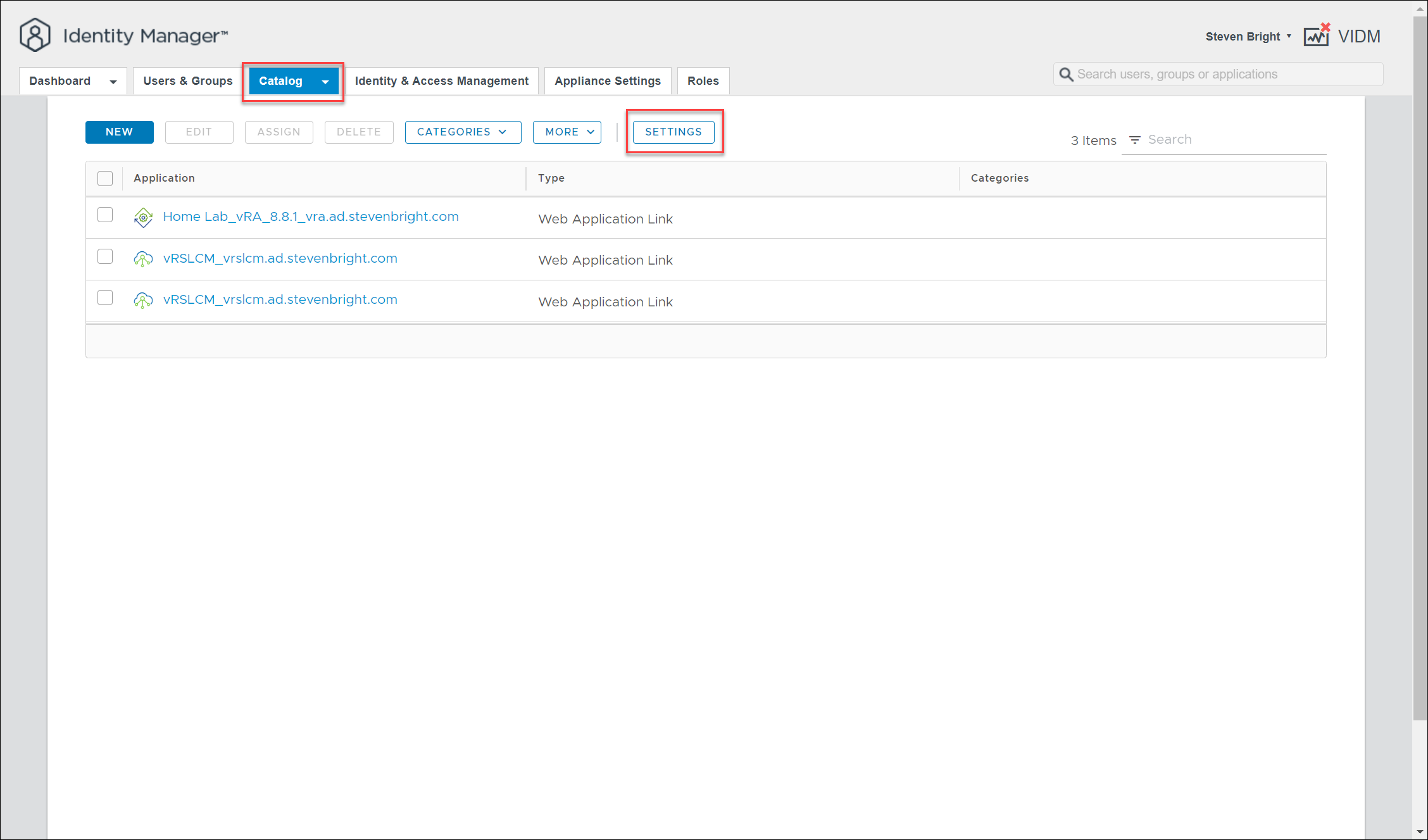This screenshot has height=840, width=1428.
Task: Switch to Users & Groups tab
Action: tap(187, 81)
